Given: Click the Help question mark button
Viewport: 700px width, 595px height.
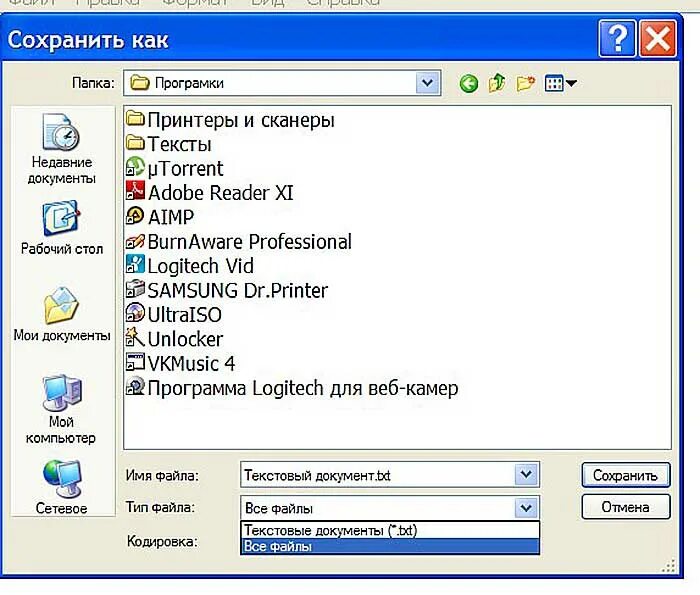Looking at the screenshot, I should coord(617,38).
